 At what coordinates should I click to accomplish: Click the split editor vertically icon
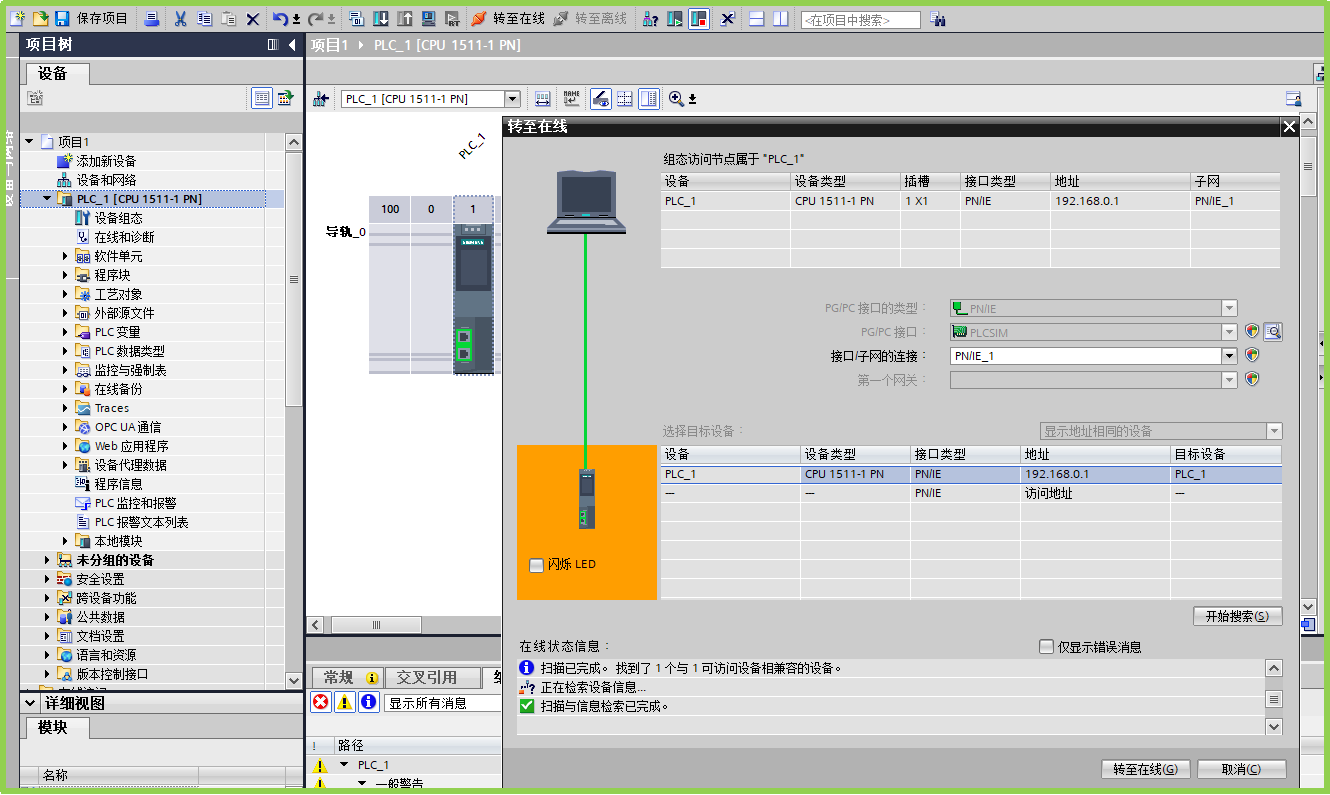780,18
